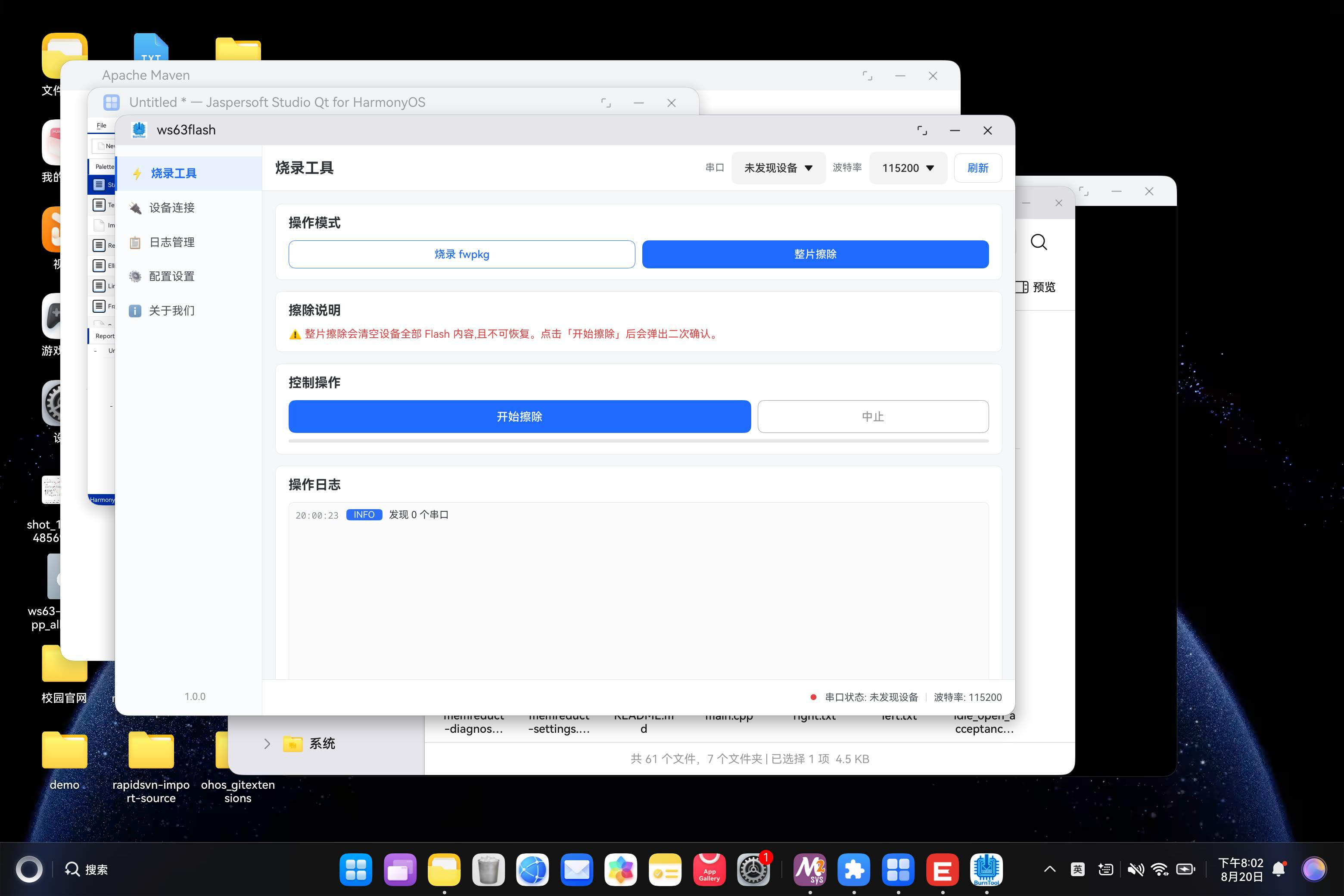Open the yellow notes app in dock

point(665,870)
